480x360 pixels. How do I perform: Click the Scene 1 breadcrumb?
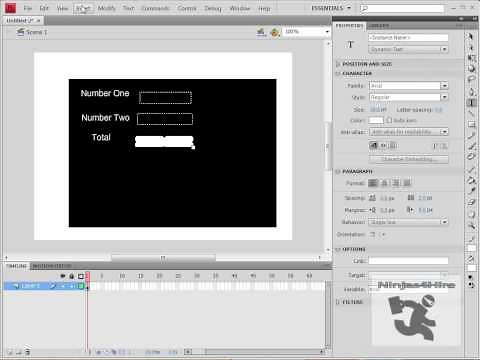coord(32,32)
